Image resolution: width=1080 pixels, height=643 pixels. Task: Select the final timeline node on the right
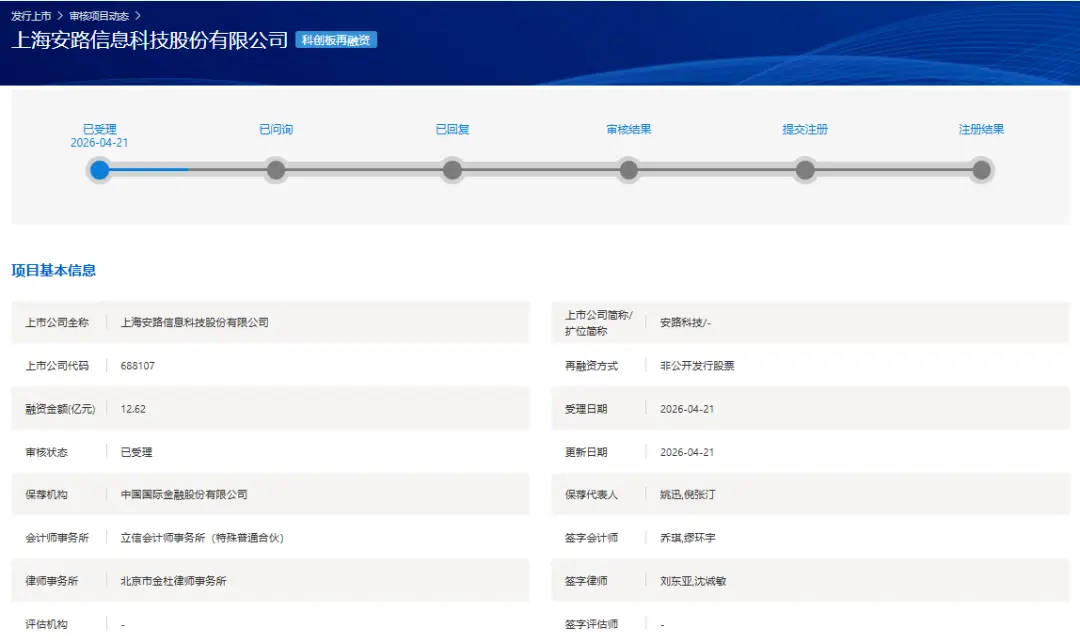pos(982,170)
